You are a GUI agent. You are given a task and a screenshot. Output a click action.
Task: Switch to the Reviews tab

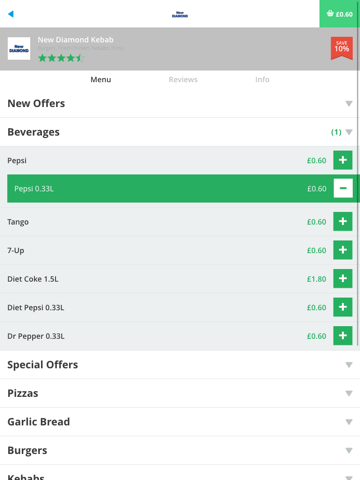(183, 80)
